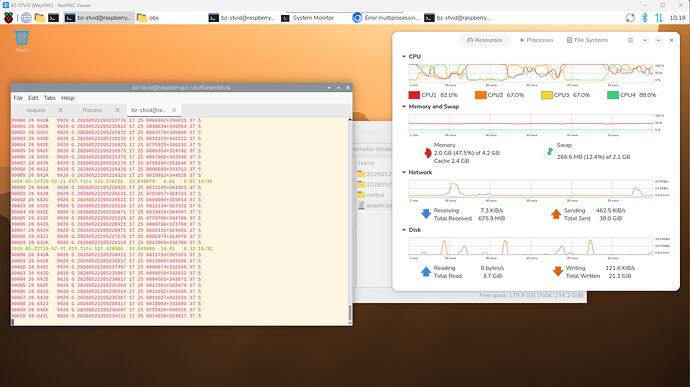Switch to Resources tab in System Monitor
The image size is (690, 387).
484,40
